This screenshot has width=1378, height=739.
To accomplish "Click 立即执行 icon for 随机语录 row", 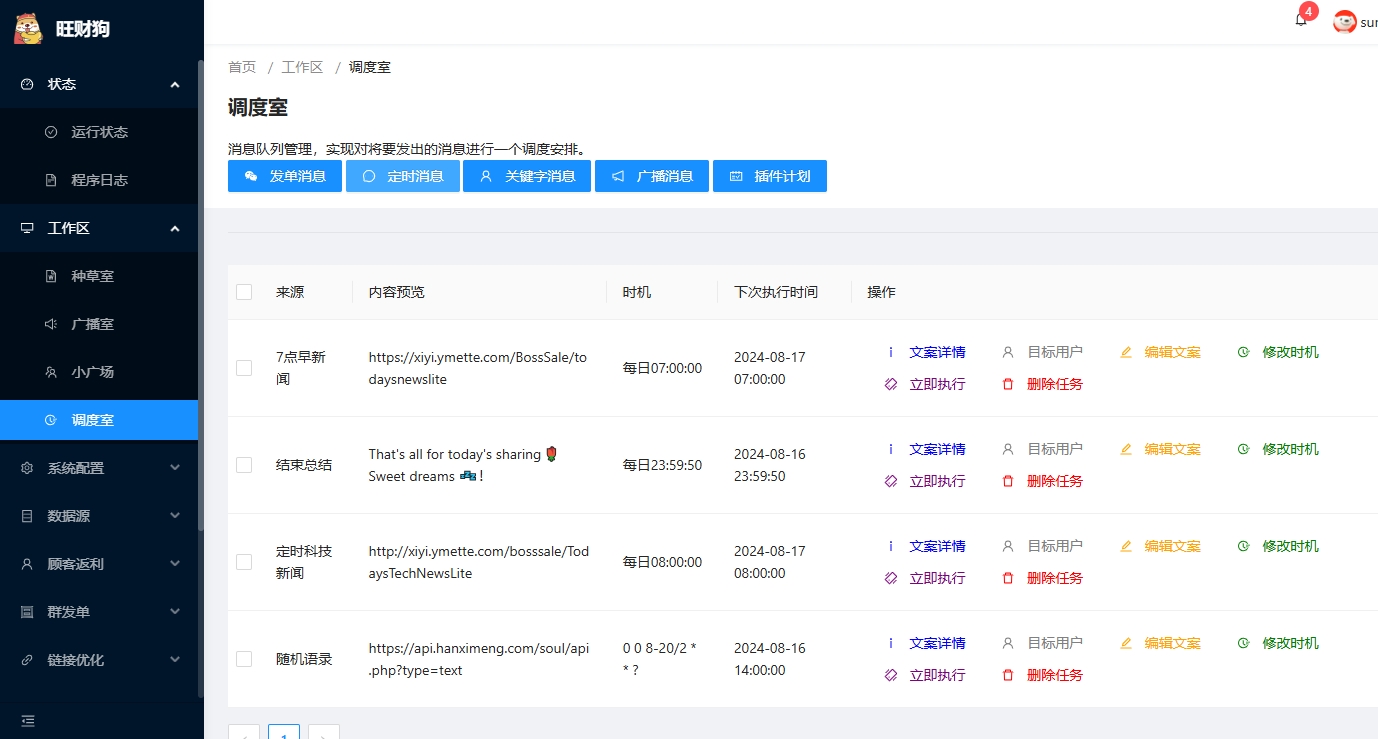I will point(891,675).
